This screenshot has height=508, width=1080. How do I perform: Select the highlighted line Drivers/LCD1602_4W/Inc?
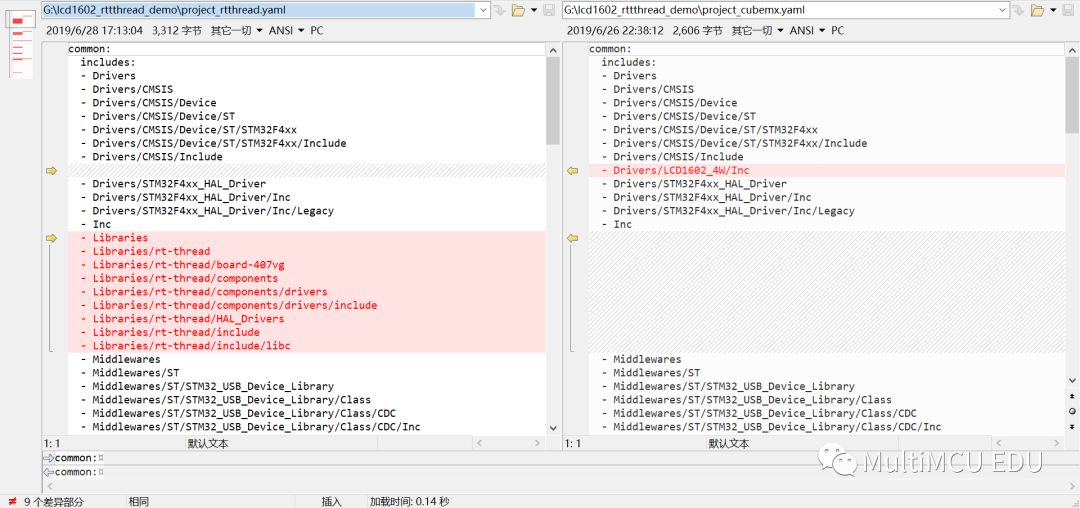pyautogui.click(x=827, y=171)
